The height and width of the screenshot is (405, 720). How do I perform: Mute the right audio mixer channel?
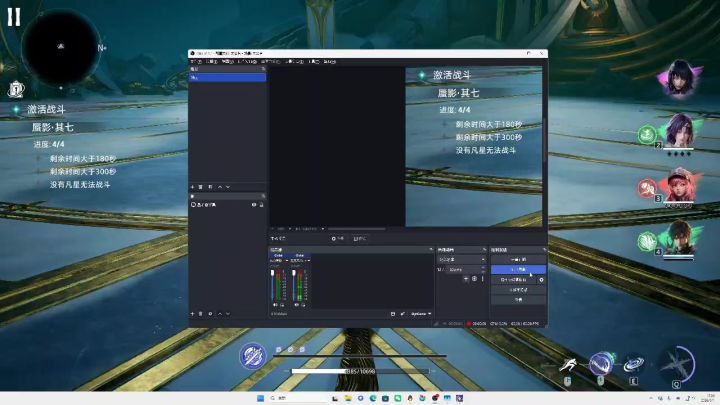tap(297, 305)
